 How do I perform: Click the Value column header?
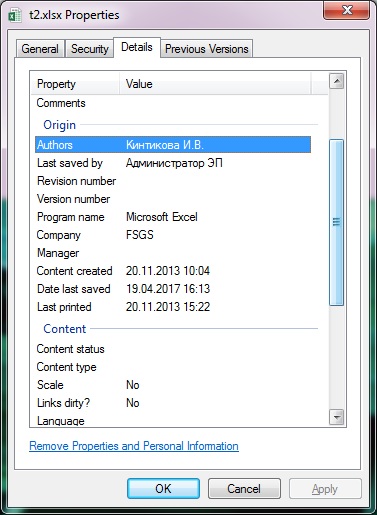pyautogui.click(x=215, y=84)
